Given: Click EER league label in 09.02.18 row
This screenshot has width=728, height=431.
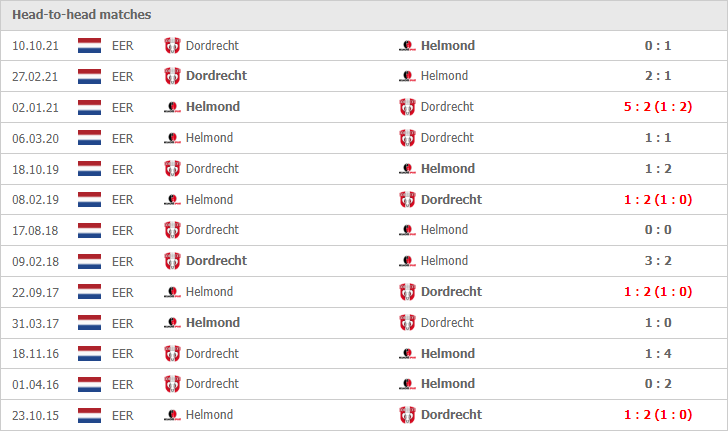Looking at the screenshot, I should 123,261.
